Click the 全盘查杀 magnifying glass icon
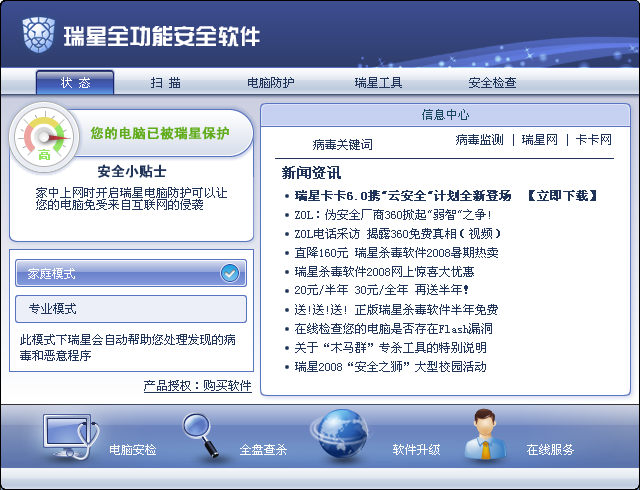The image size is (640, 490). click(x=200, y=435)
